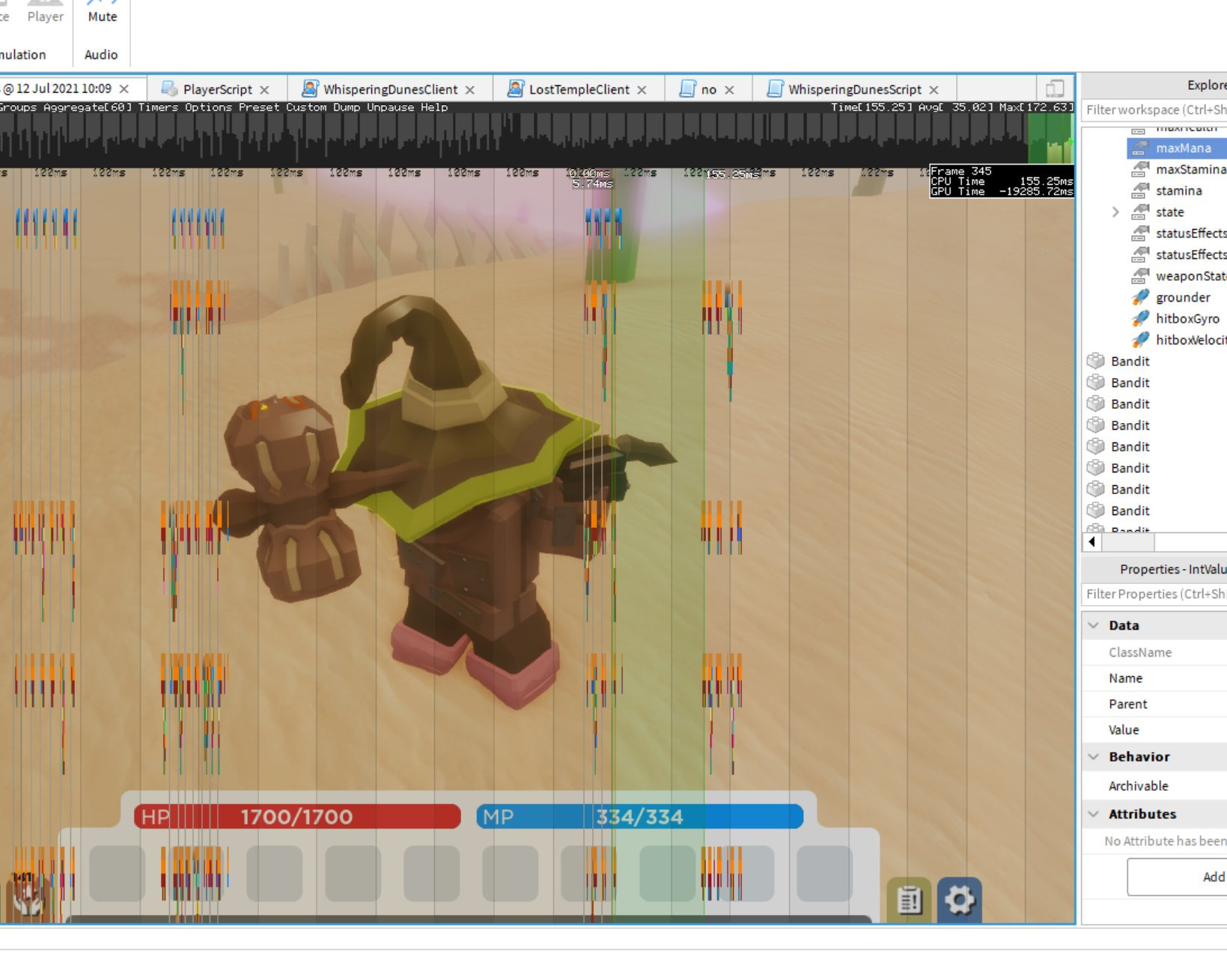Click the grounder BodyMover icon in Explorer
This screenshot has width=1227, height=980.
(1139, 297)
